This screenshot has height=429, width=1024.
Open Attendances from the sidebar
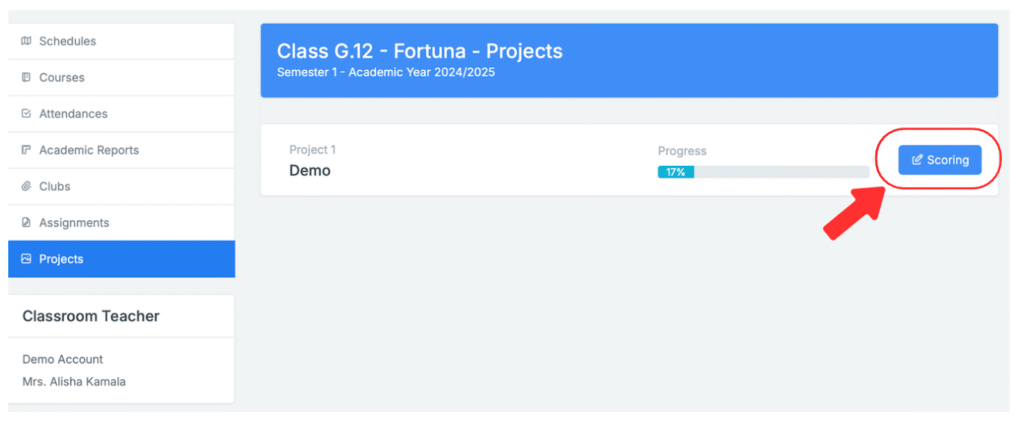(x=73, y=114)
